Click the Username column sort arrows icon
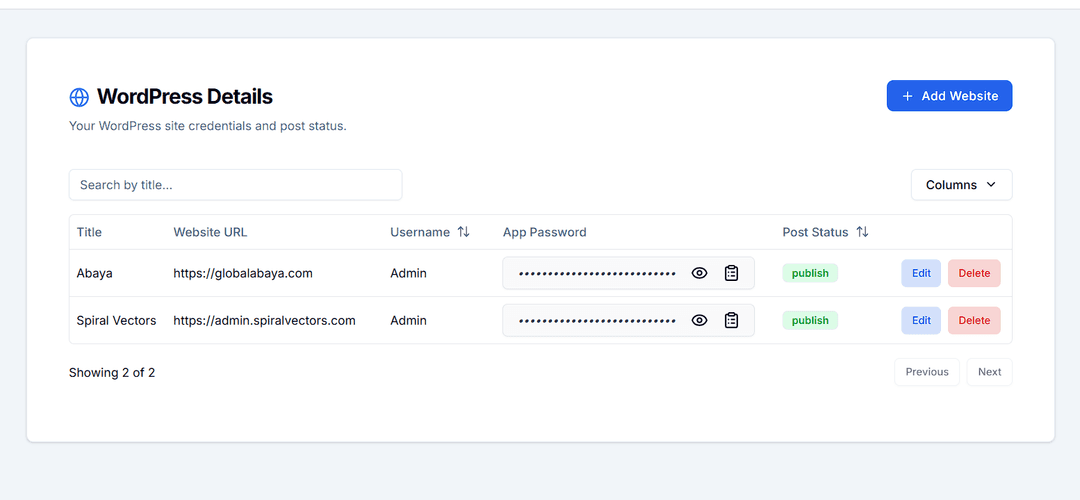The image size is (1080, 500). click(463, 232)
